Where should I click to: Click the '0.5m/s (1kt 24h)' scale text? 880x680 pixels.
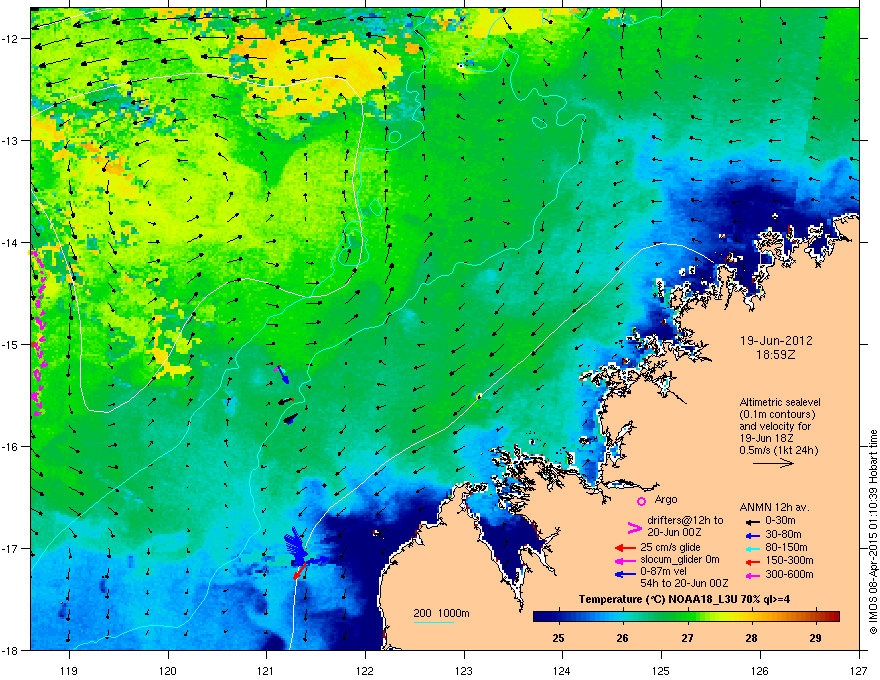[779, 450]
